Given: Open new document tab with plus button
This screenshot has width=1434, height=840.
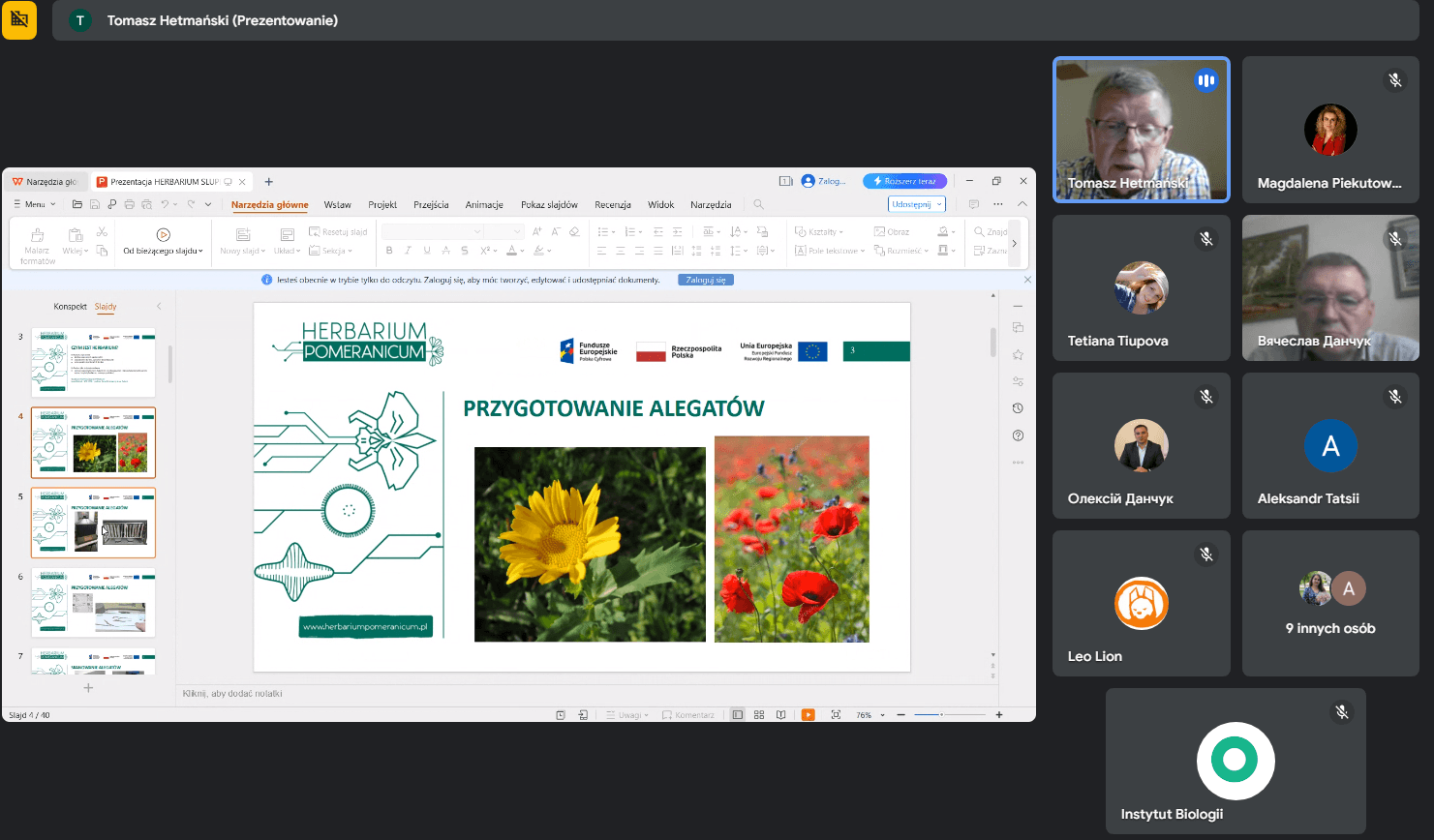Looking at the screenshot, I should tap(269, 181).
